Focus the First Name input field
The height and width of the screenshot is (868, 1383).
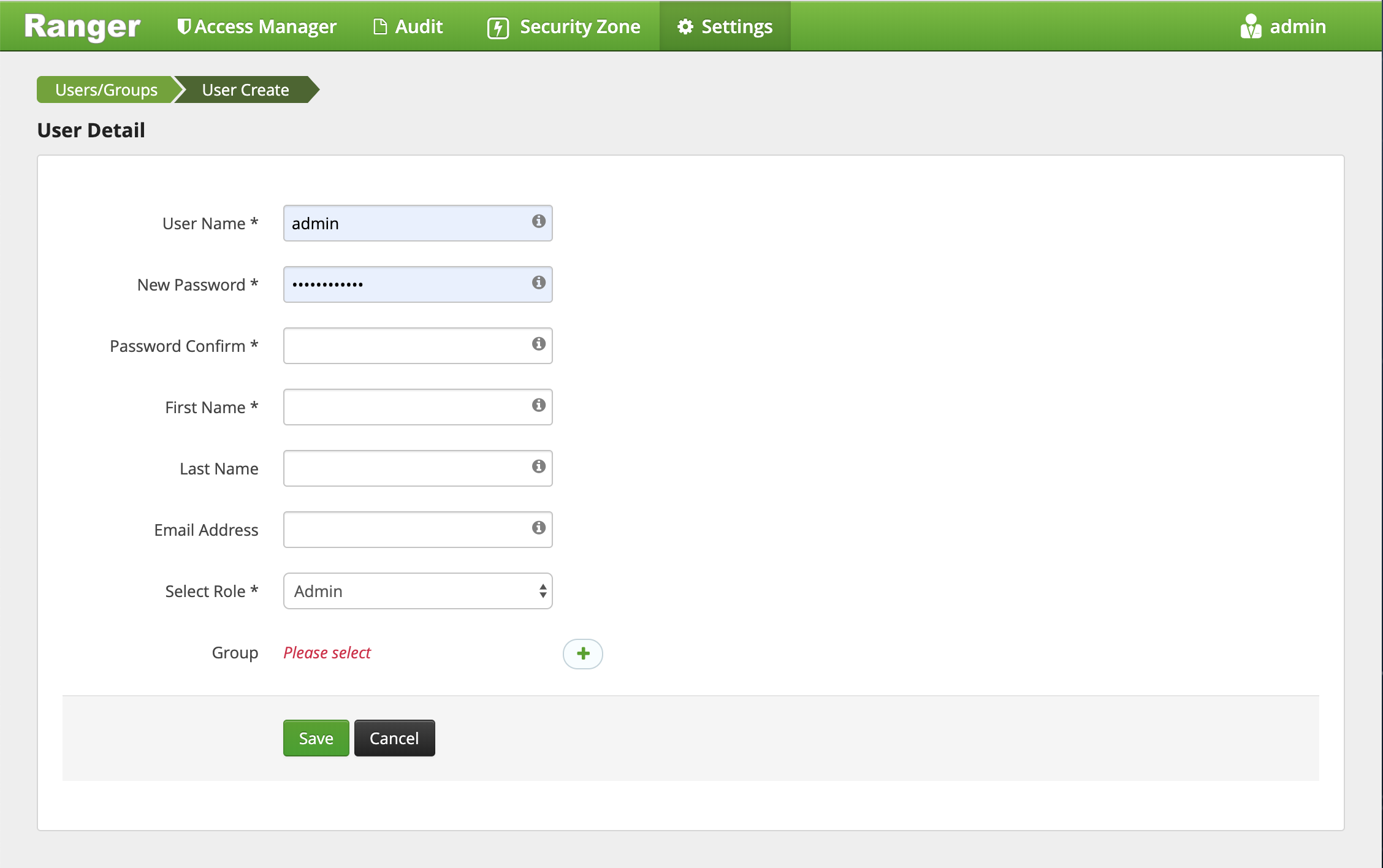coord(418,407)
